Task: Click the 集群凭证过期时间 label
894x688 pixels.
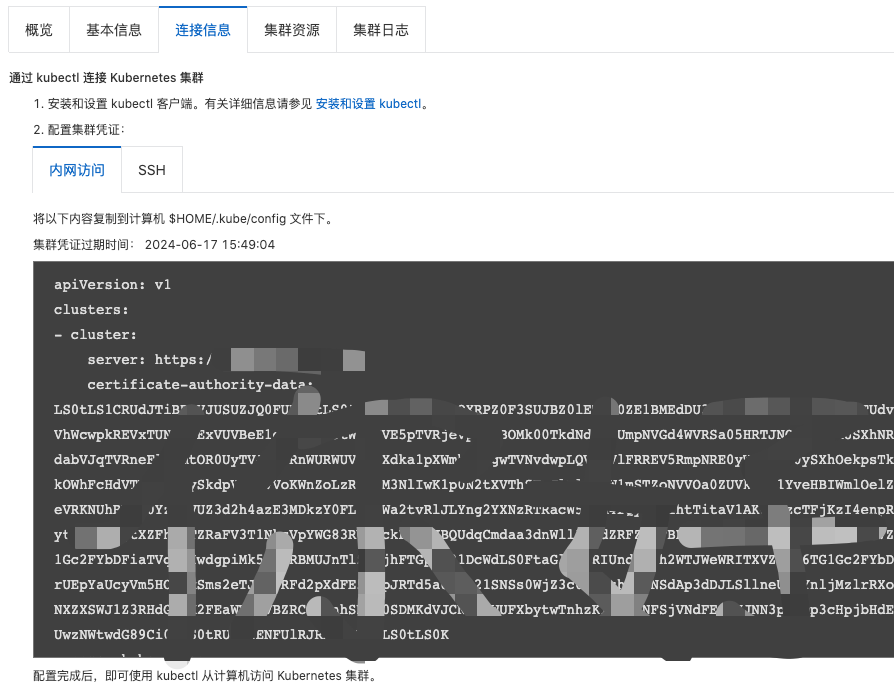Action: click(84, 245)
